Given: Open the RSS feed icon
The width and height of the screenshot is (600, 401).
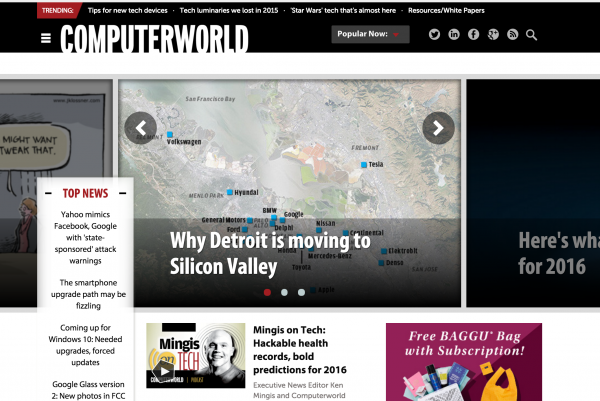Looking at the screenshot, I should tap(513, 34).
